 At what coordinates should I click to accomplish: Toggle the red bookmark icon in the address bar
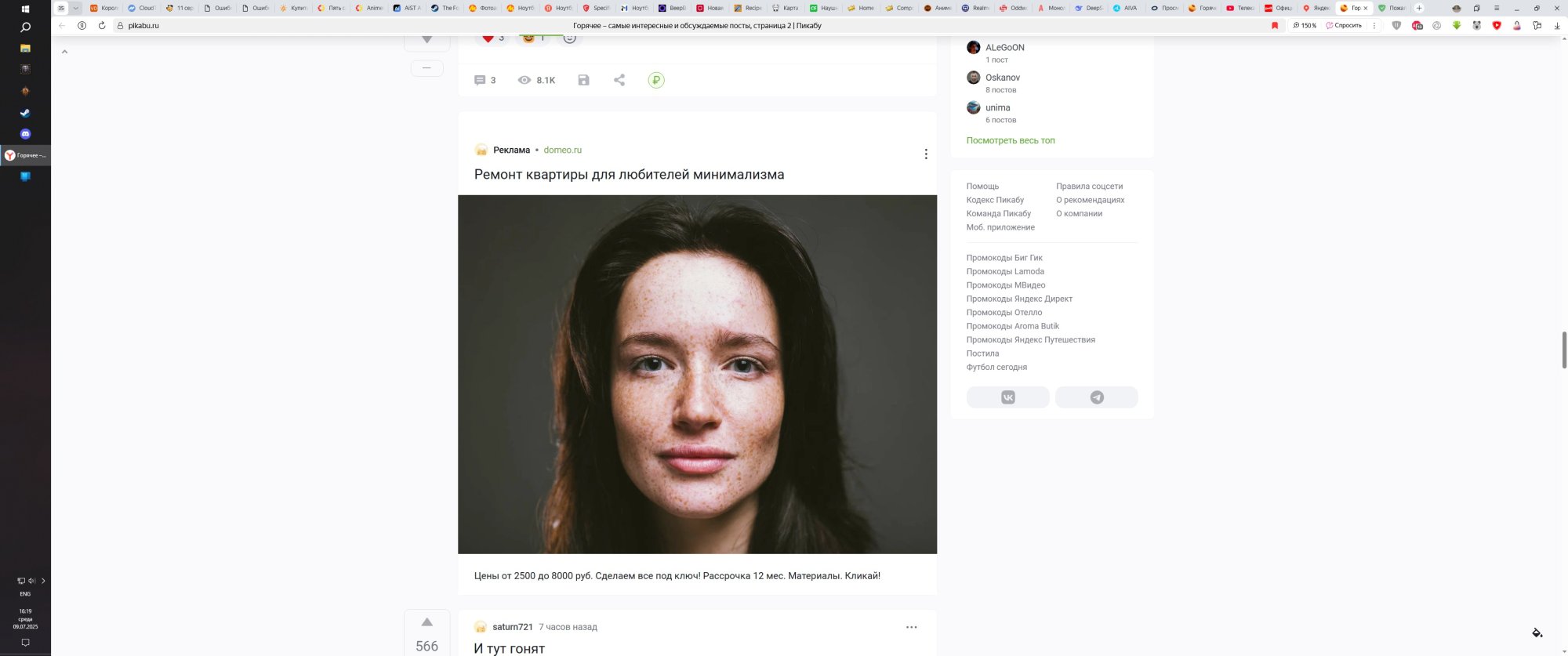1275,25
